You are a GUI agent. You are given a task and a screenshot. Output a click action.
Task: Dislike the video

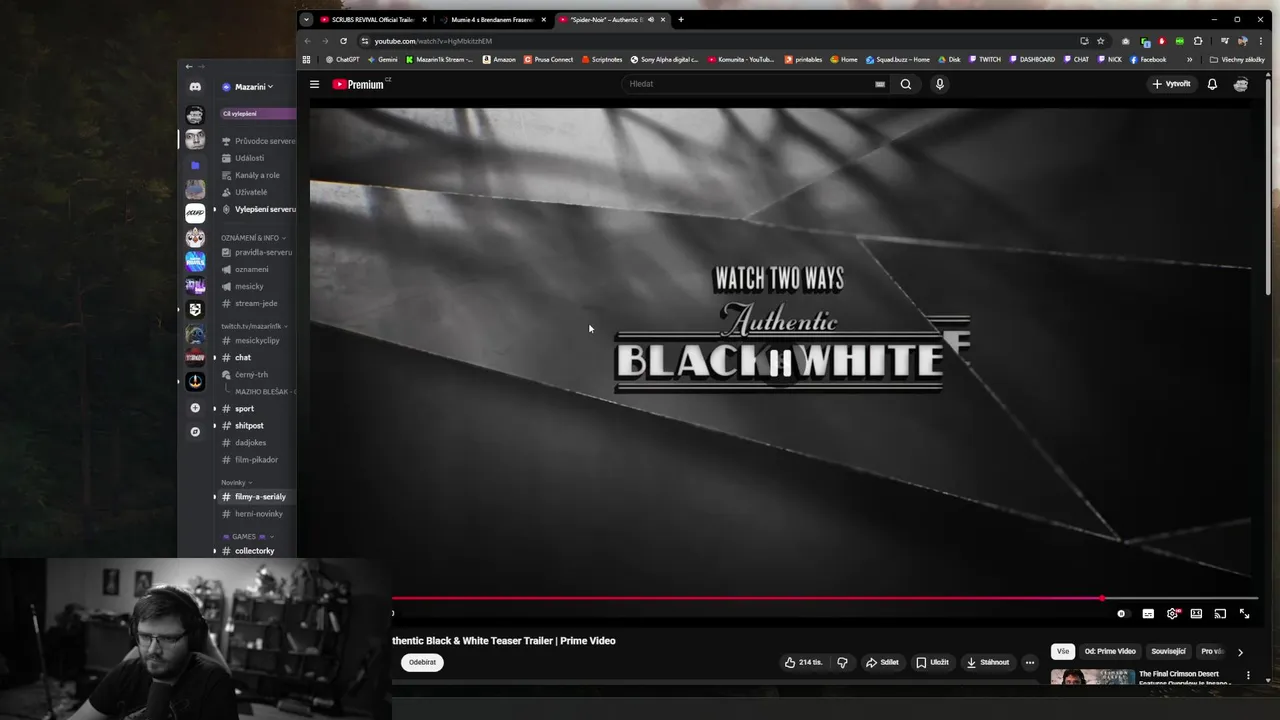click(x=842, y=662)
